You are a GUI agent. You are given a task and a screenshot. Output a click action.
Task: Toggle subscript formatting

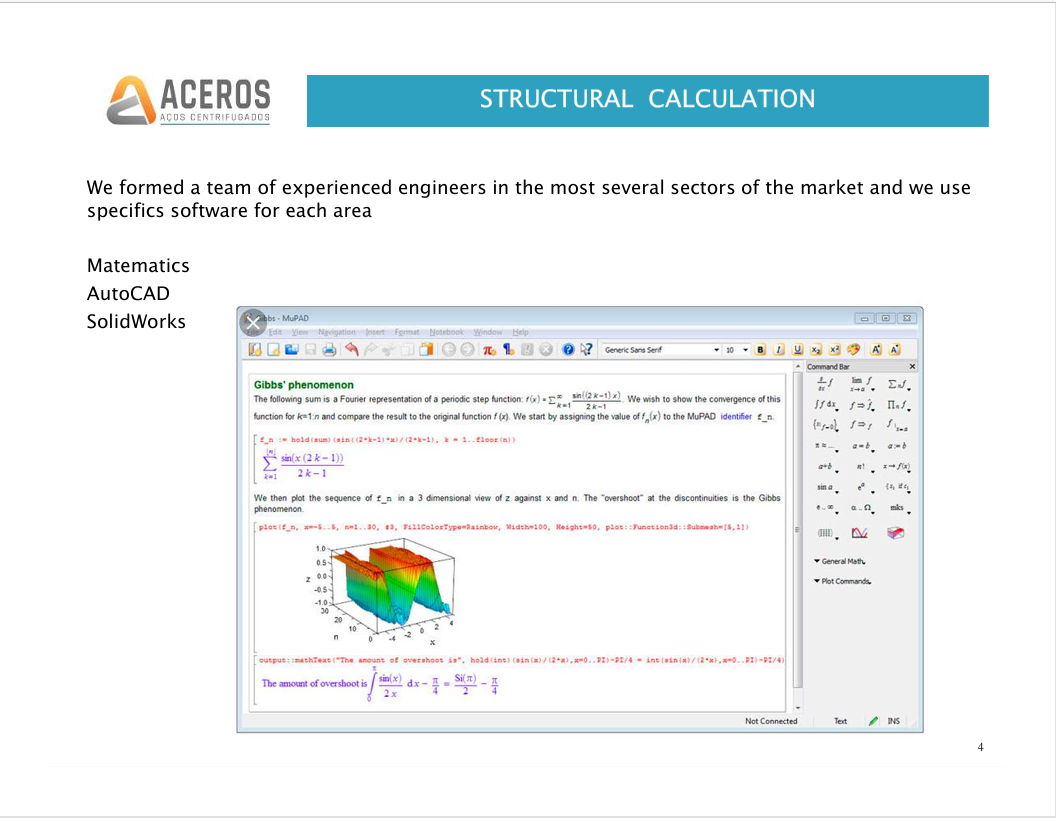816,349
